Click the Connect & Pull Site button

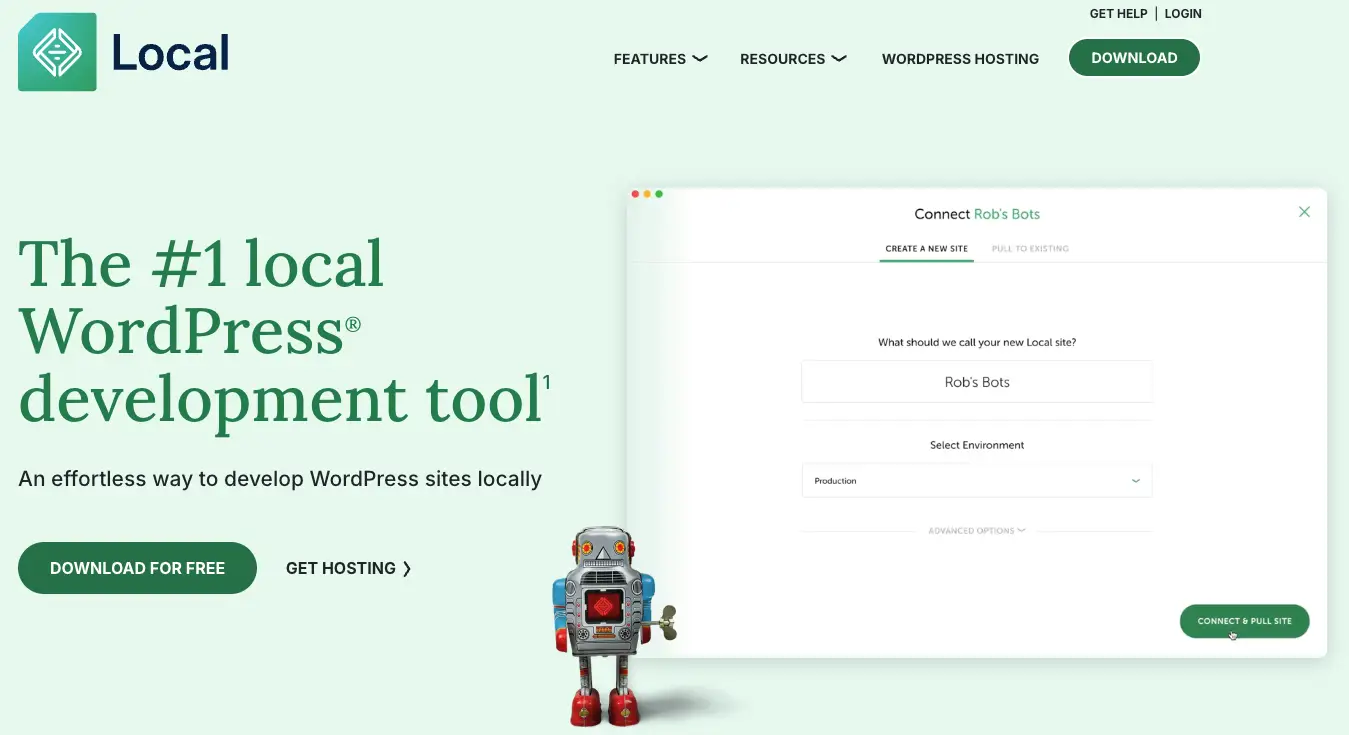(x=1245, y=621)
